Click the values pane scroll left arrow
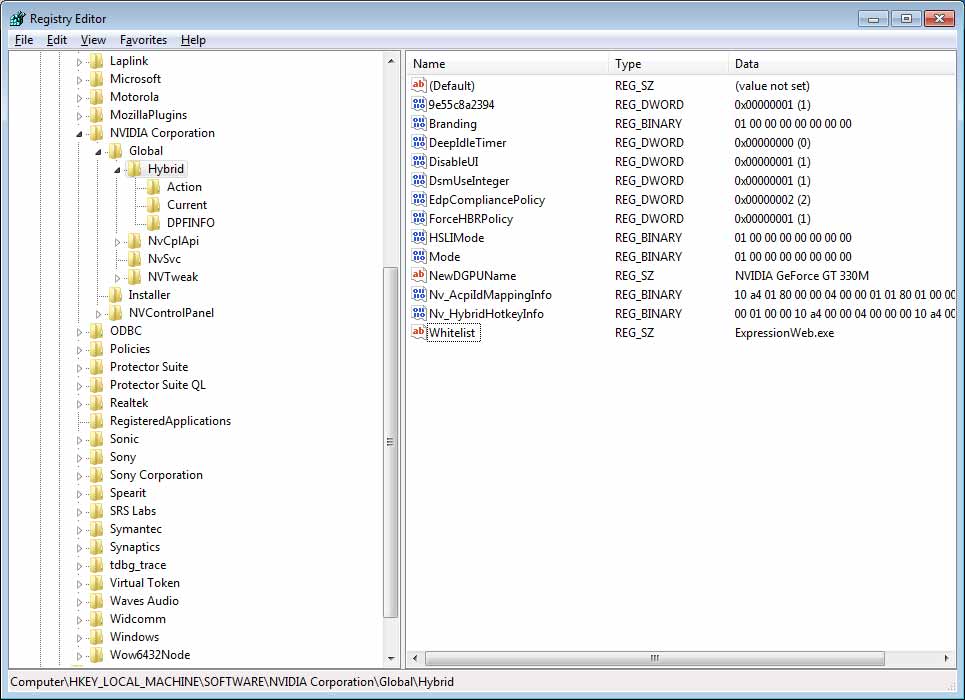 (x=415, y=658)
